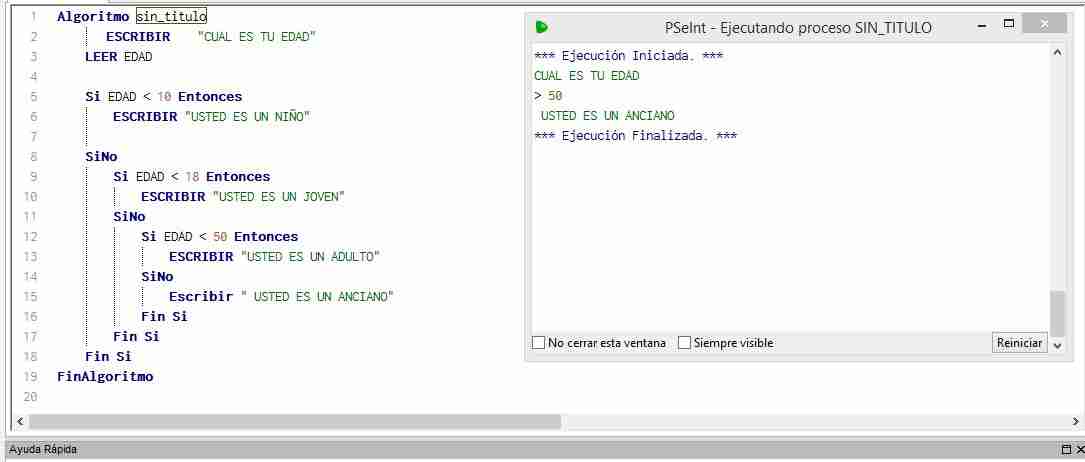This screenshot has width=1085, height=462.
Task: Click SiNo keyword on line 11
Action: pyautogui.click(x=129, y=216)
